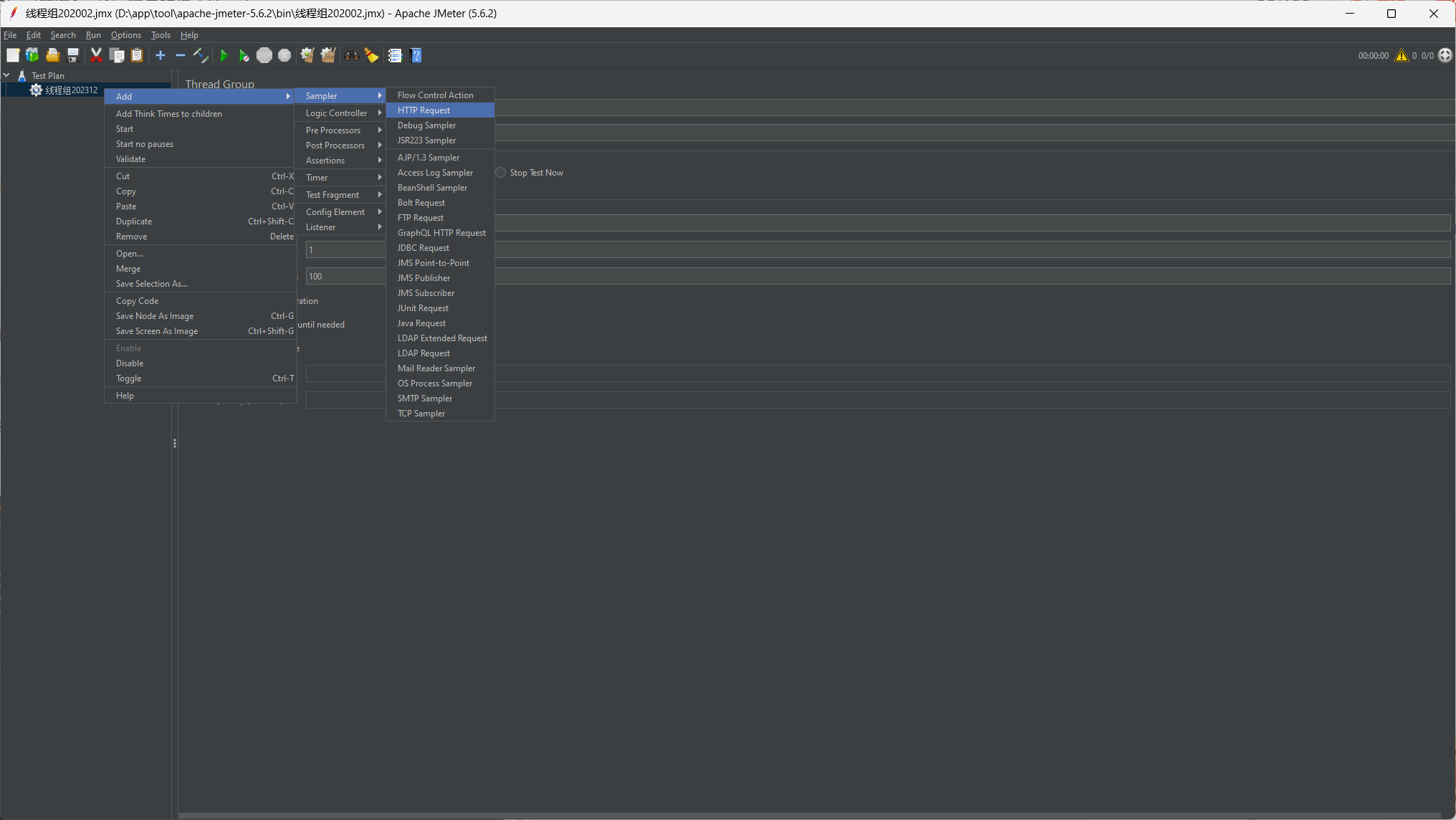Click the warning triangle log icon

(x=1401, y=55)
